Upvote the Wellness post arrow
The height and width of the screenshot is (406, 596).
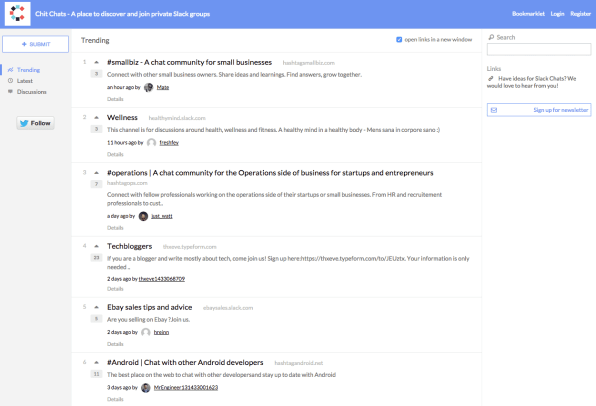pos(97,117)
